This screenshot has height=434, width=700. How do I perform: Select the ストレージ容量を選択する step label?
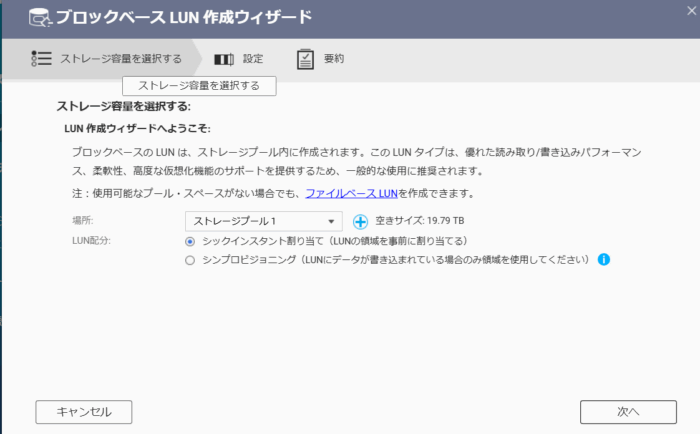coord(121,59)
